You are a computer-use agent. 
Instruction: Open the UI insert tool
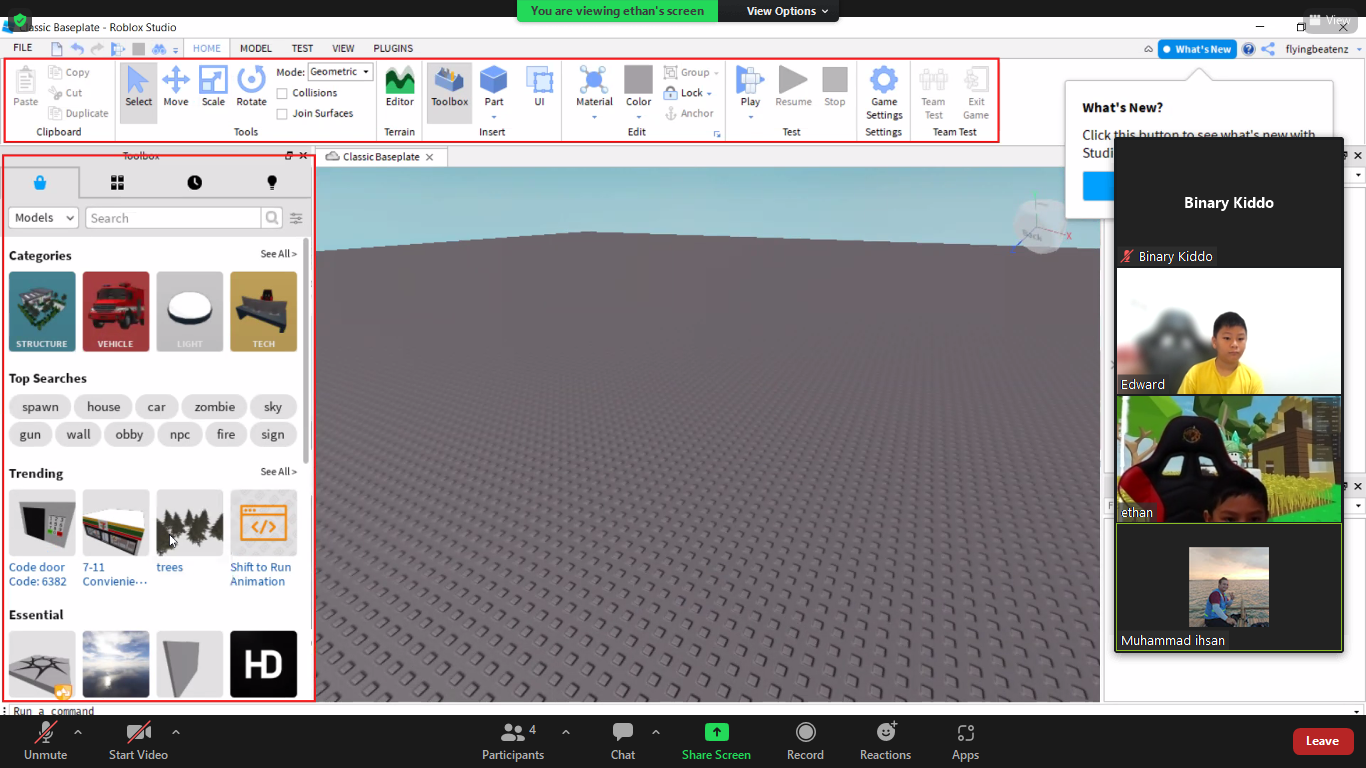pos(539,87)
